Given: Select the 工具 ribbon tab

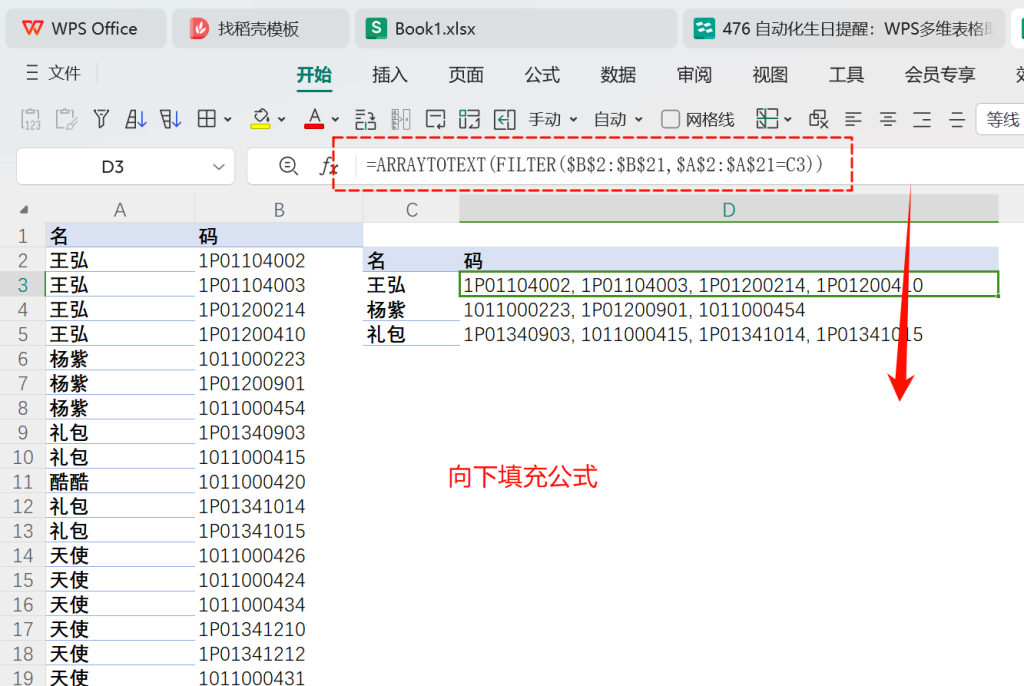Looking at the screenshot, I should (x=846, y=74).
